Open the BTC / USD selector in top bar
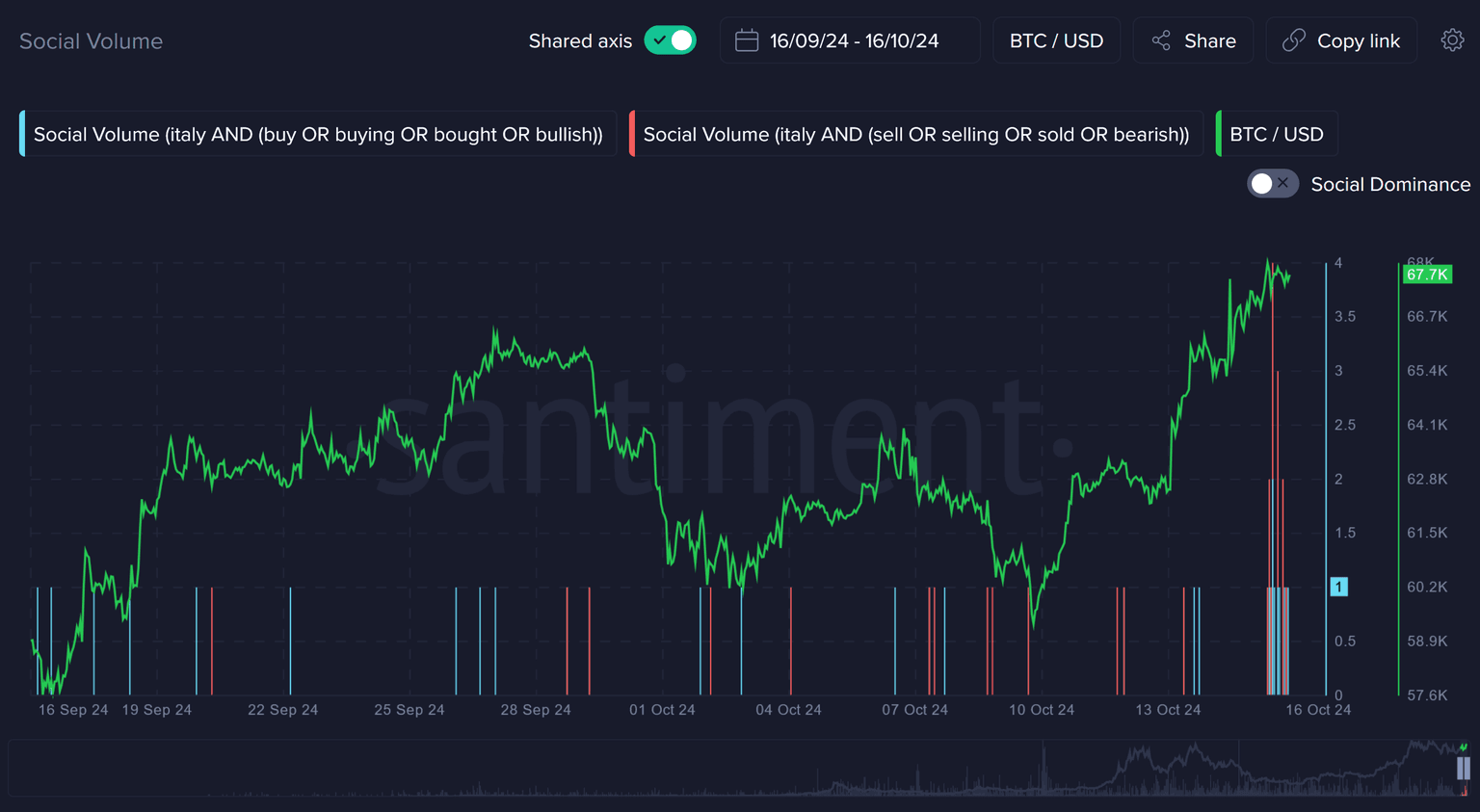This screenshot has width=1480, height=812. click(x=1056, y=40)
